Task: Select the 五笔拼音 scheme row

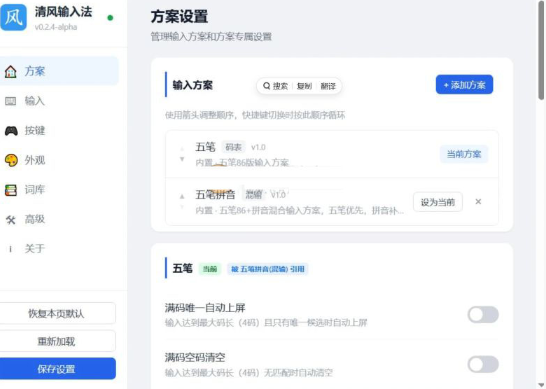Action: click(332, 202)
